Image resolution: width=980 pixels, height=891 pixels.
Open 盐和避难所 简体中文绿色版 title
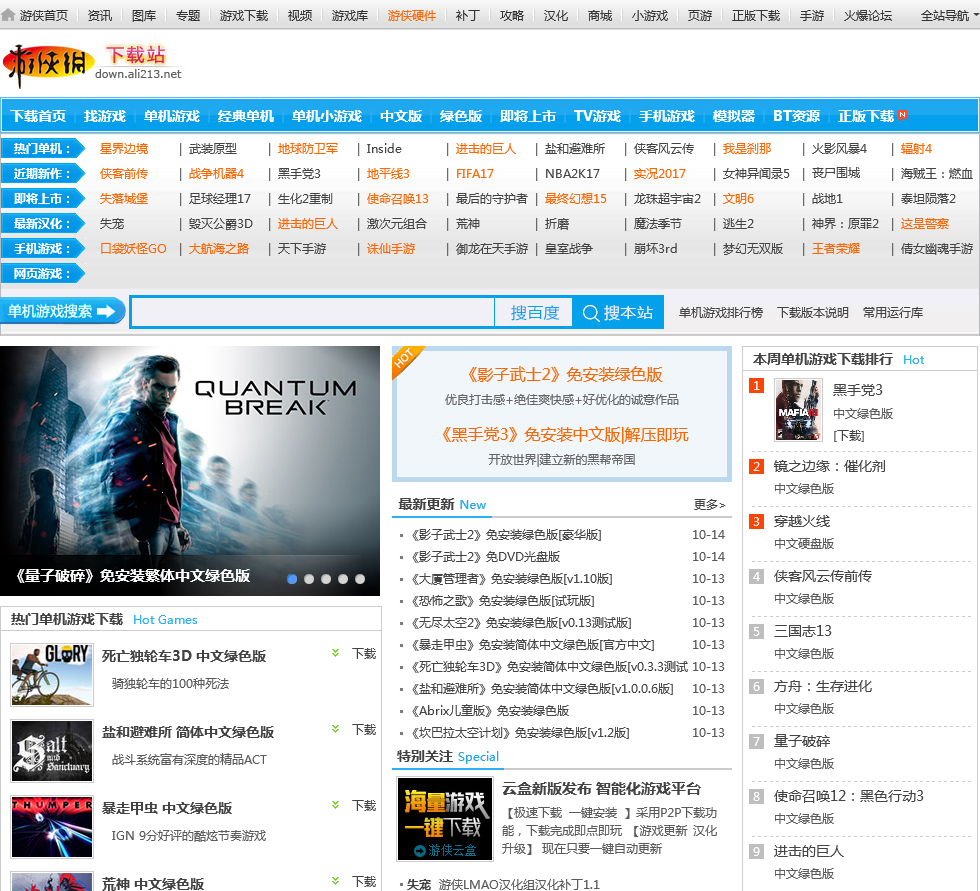[x=188, y=732]
